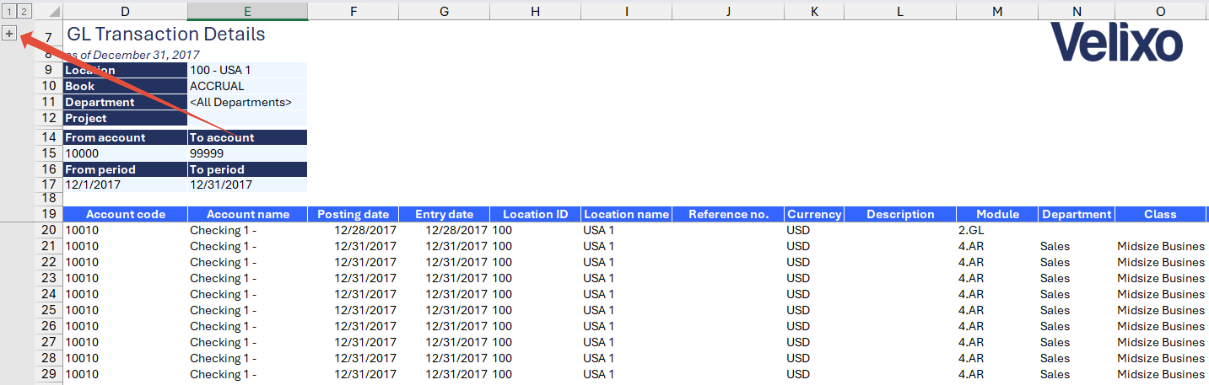
Task: Click the Entry date column heading
Action: [x=444, y=214]
